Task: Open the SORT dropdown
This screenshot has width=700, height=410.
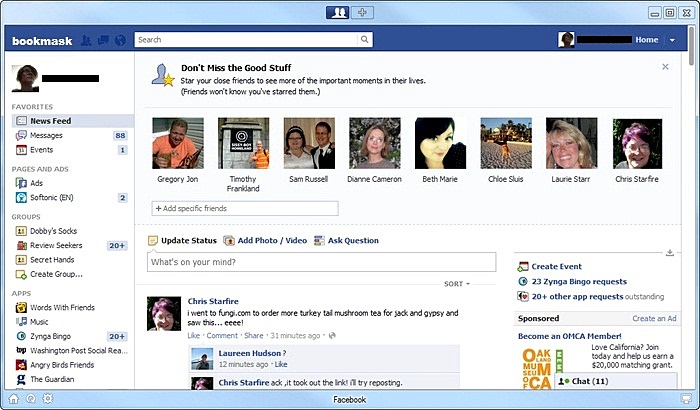Action: pyautogui.click(x=457, y=284)
